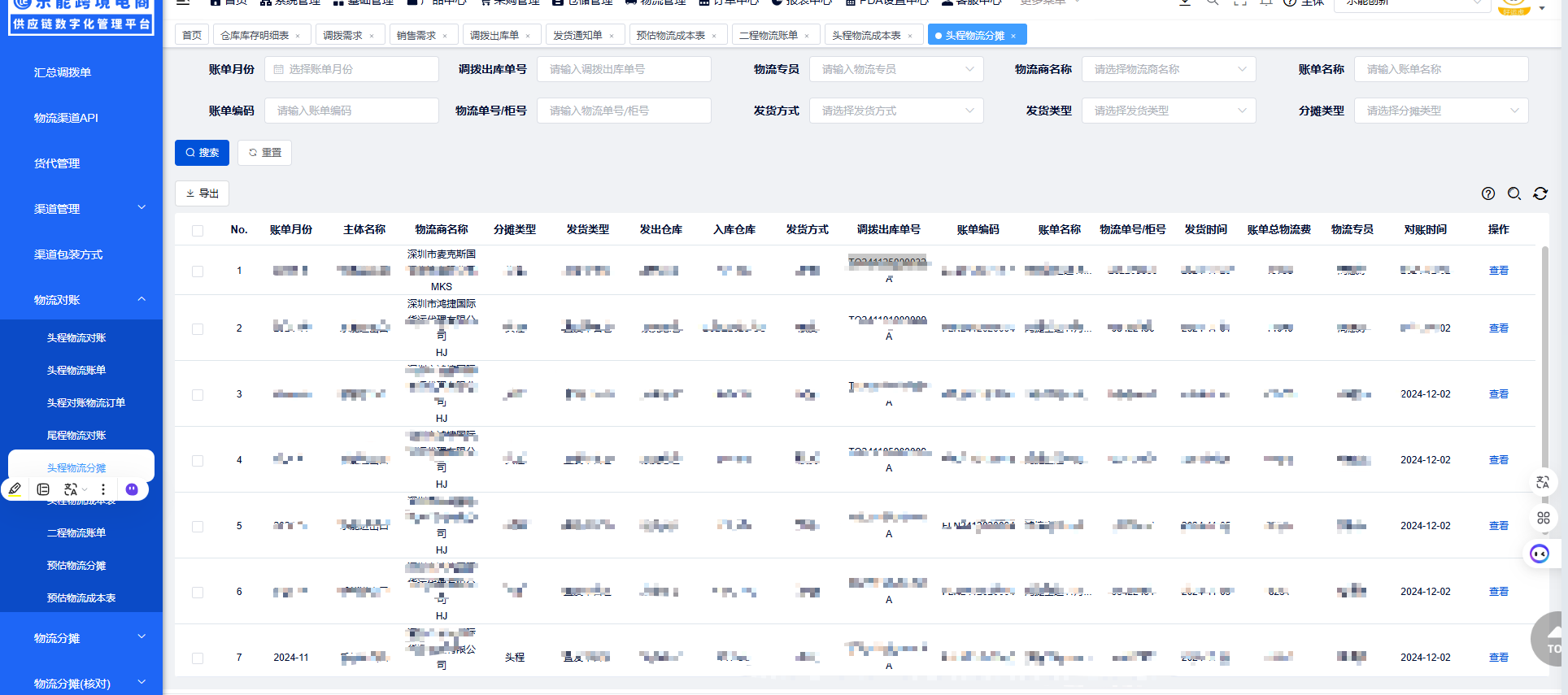Focus the 账单名称 input field

pyautogui.click(x=1441, y=69)
